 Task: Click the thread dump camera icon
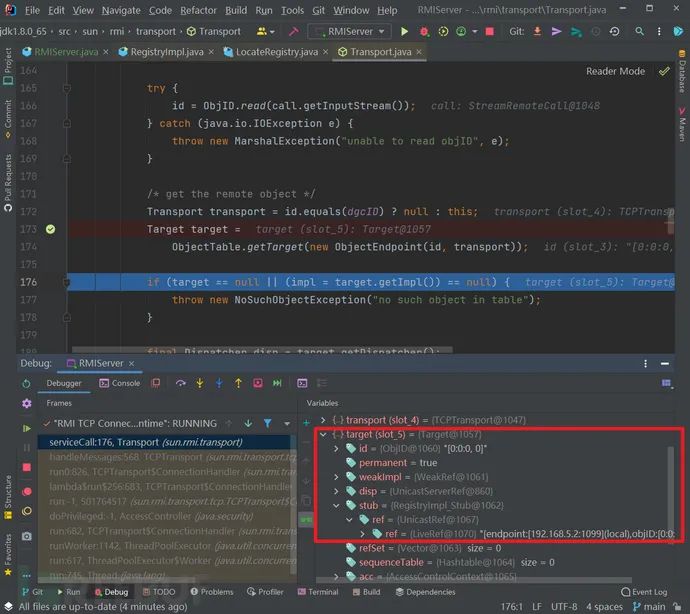(26, 536)
